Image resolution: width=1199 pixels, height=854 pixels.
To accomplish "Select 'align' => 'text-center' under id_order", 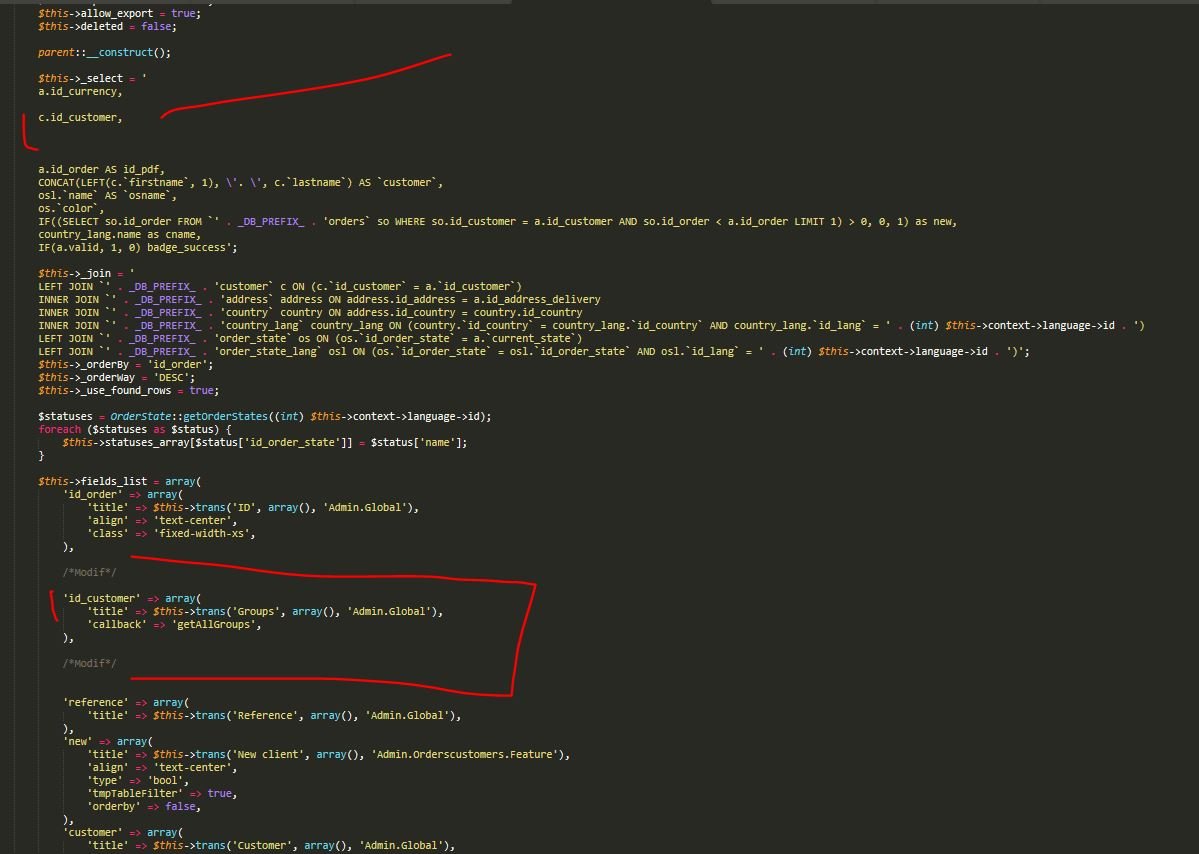I will [161, 521].
